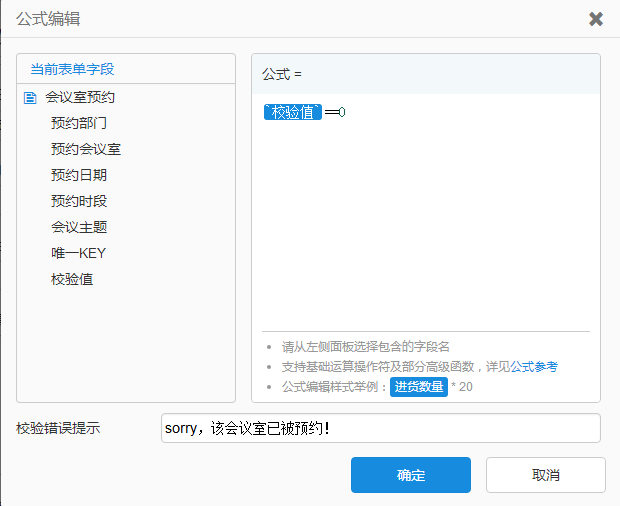Select the 会议室预约 form node label
The image size is (620, 506).
(x=80, y=98)
